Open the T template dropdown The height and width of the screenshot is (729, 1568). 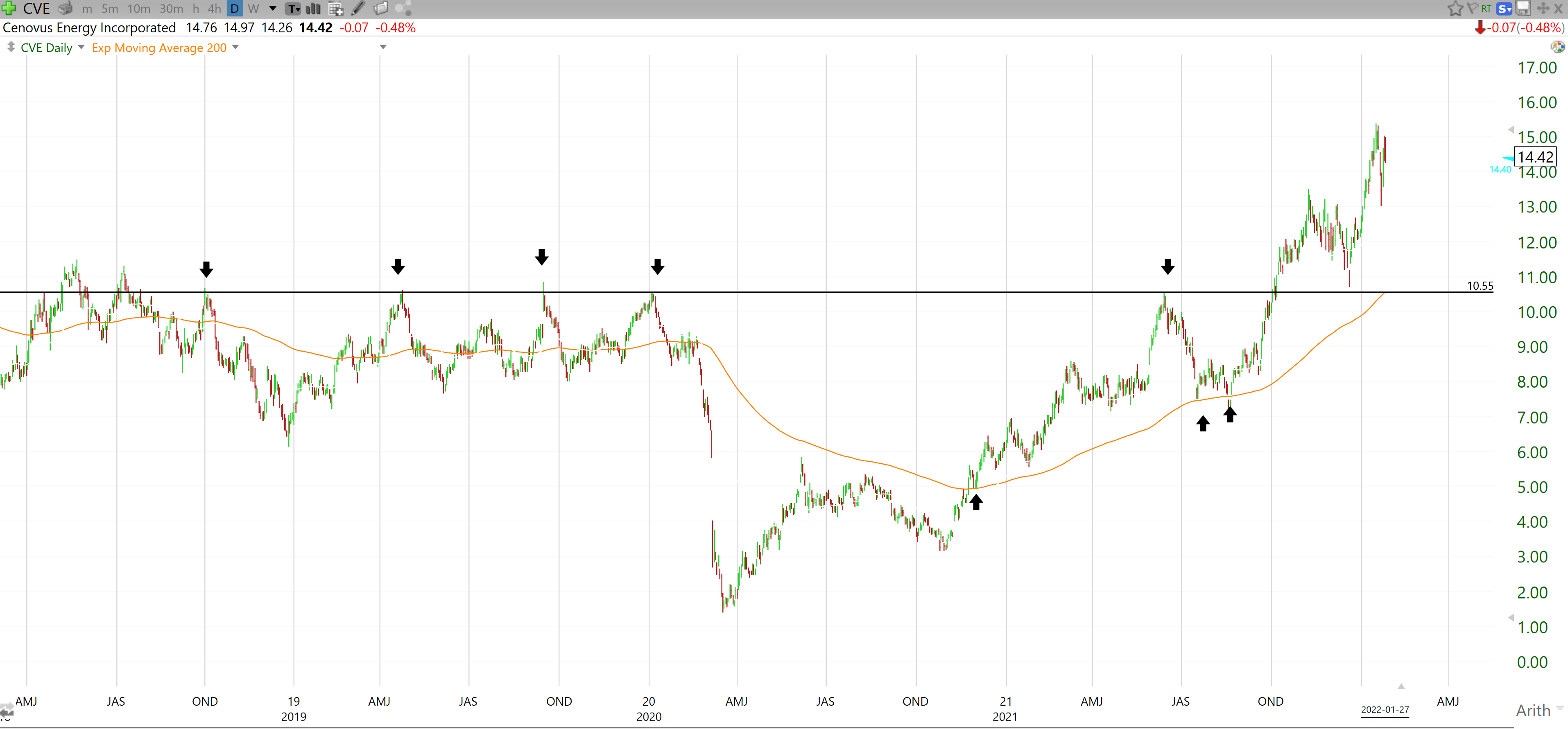(x=293, y=9)
